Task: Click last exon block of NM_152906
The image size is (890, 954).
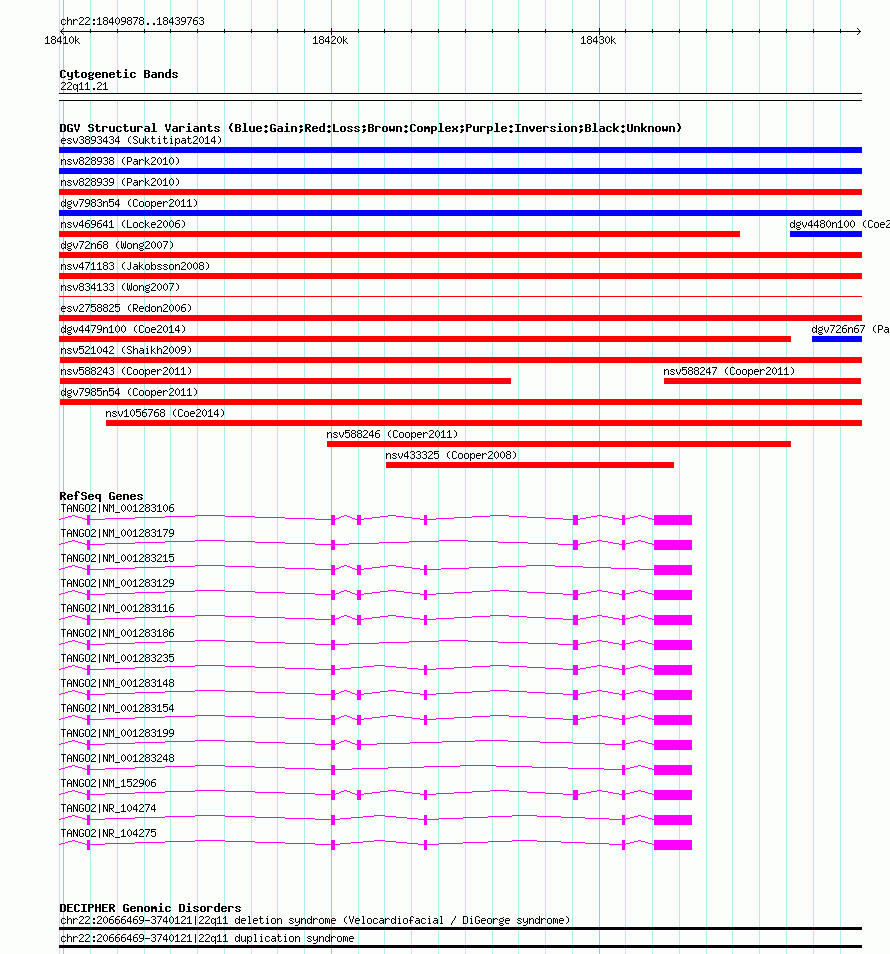Action: click(673, 795)
